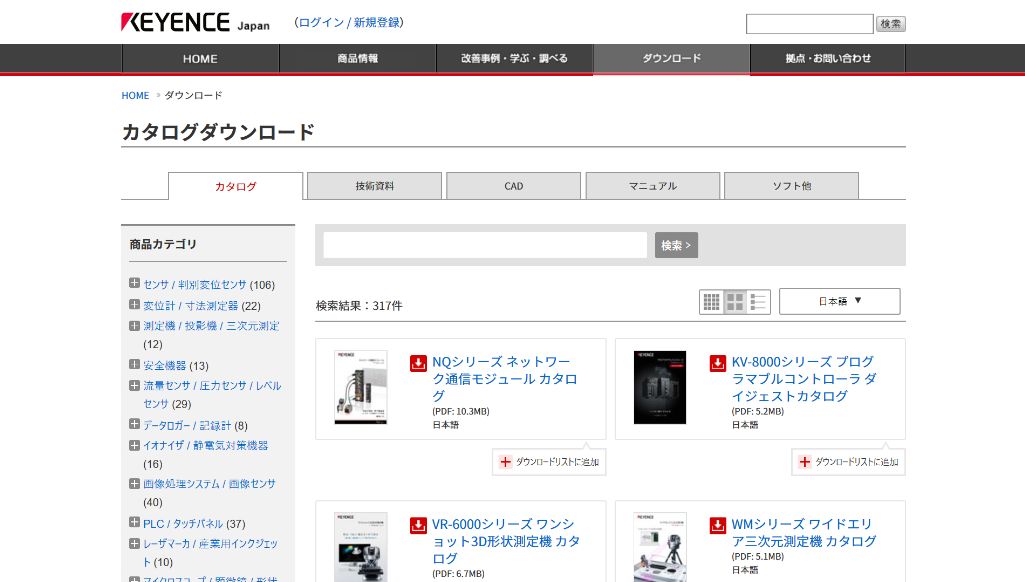Click the download icon for NQシリーズ catalog
The height and width of the screenshot is (582, 1025).
coord(418,363)
